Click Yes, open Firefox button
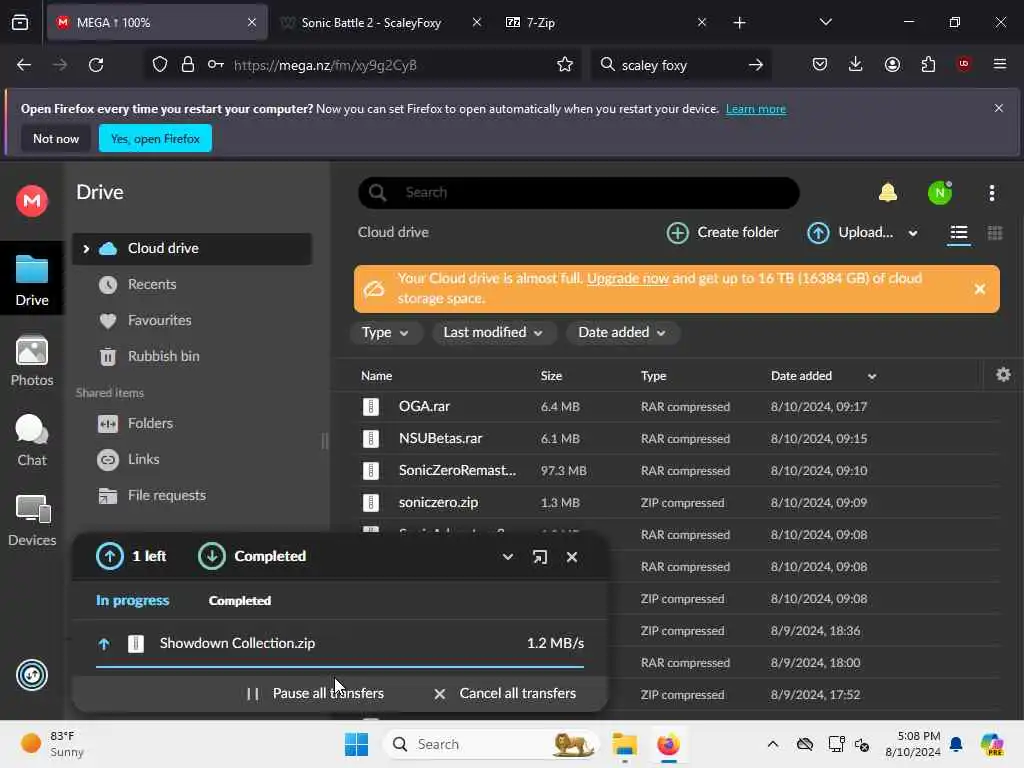This screenshot has height=768, width=1024. coord(155,138)
